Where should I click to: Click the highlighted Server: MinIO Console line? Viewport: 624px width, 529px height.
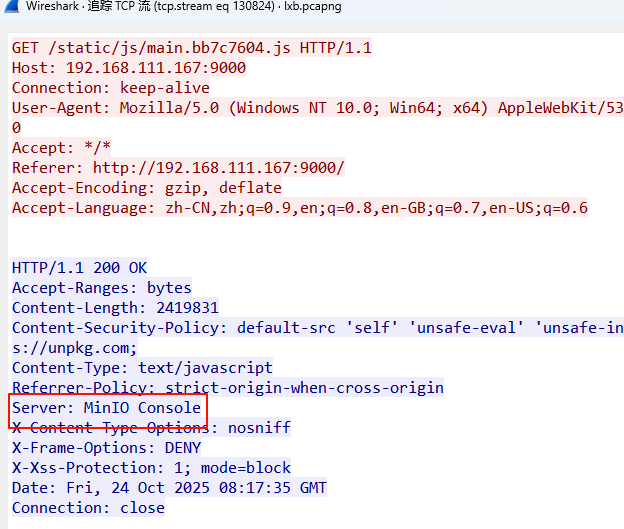pyautogui.click(x=106, y=408)
